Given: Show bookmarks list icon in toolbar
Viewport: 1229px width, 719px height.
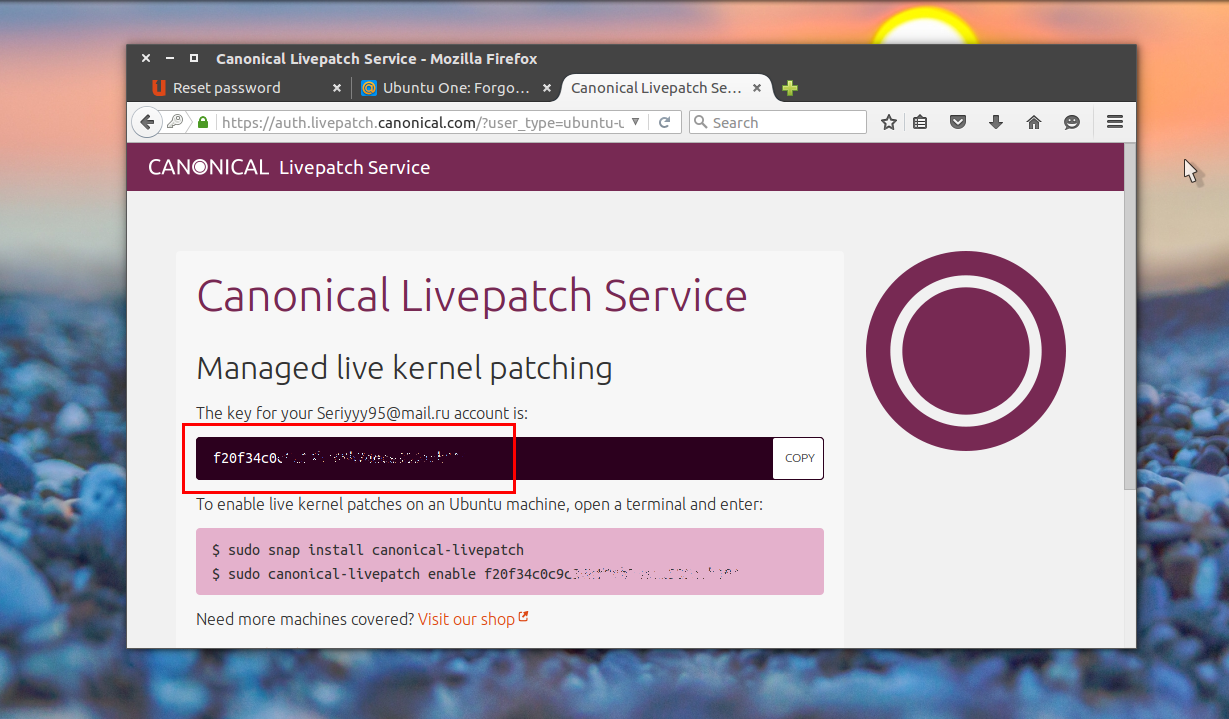Looking at the screenshot, I should click(x=920, y=122).
